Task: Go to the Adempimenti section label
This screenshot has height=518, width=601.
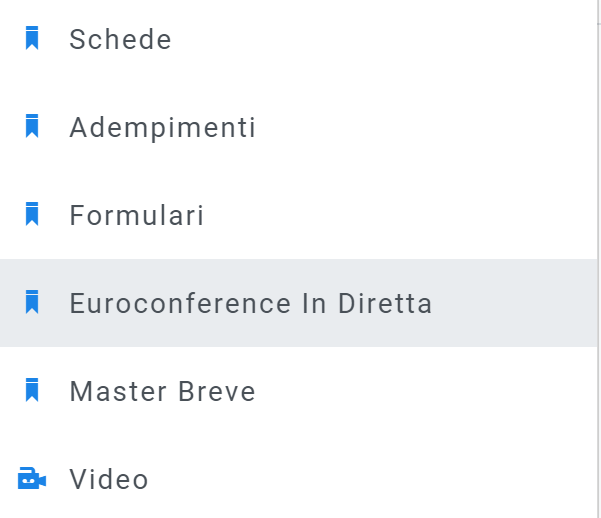Action: tap(162, 128)
